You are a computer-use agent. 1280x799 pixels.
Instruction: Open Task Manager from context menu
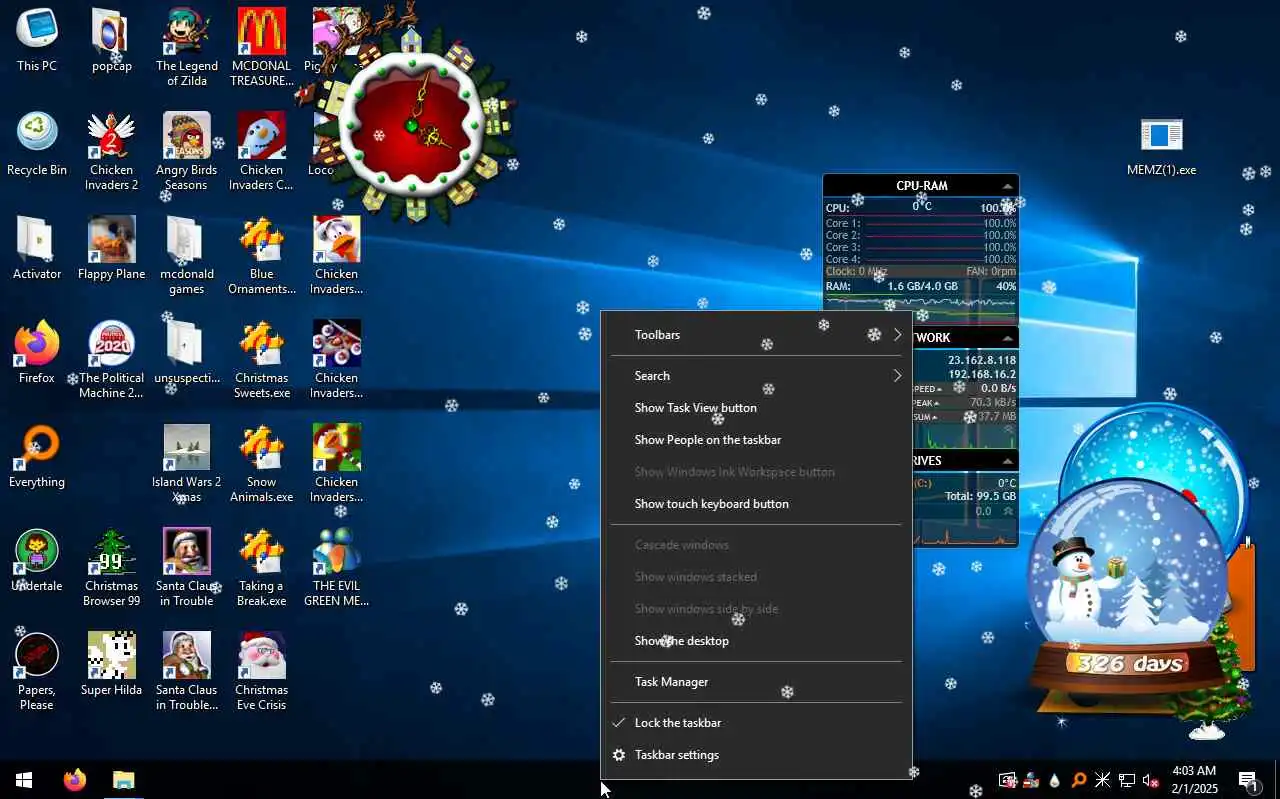(x=756, y=682)
